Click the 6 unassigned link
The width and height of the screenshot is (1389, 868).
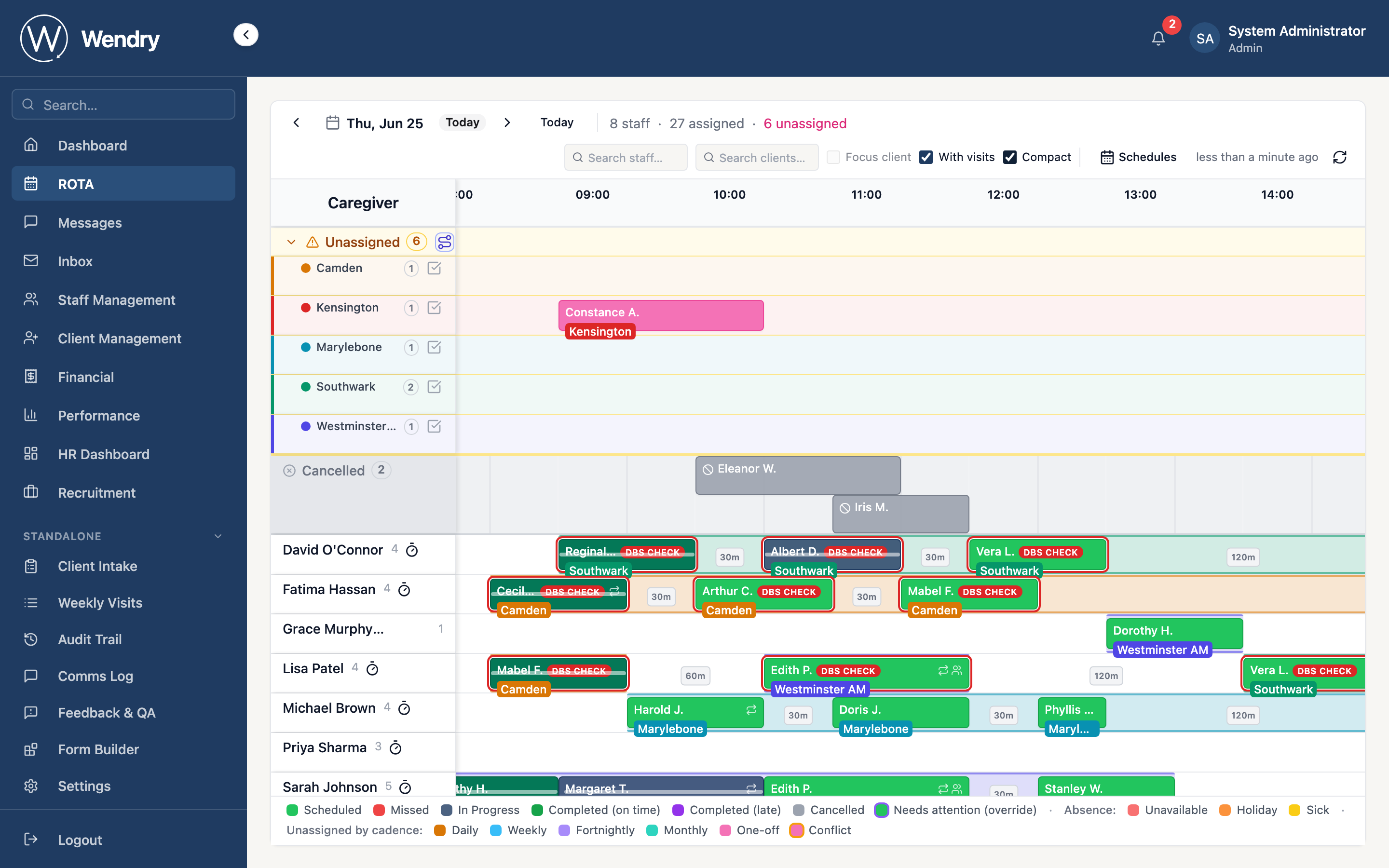pos(804,123)
